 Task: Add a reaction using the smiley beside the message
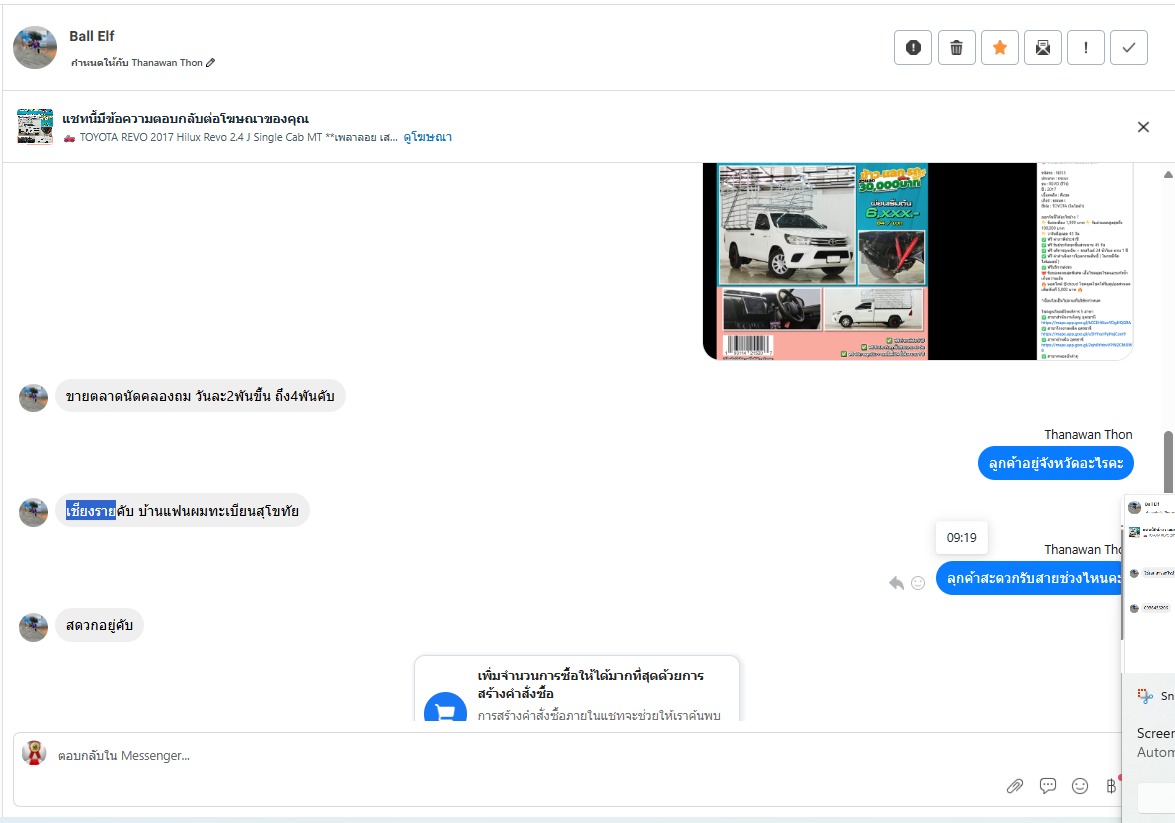(918, 583)
